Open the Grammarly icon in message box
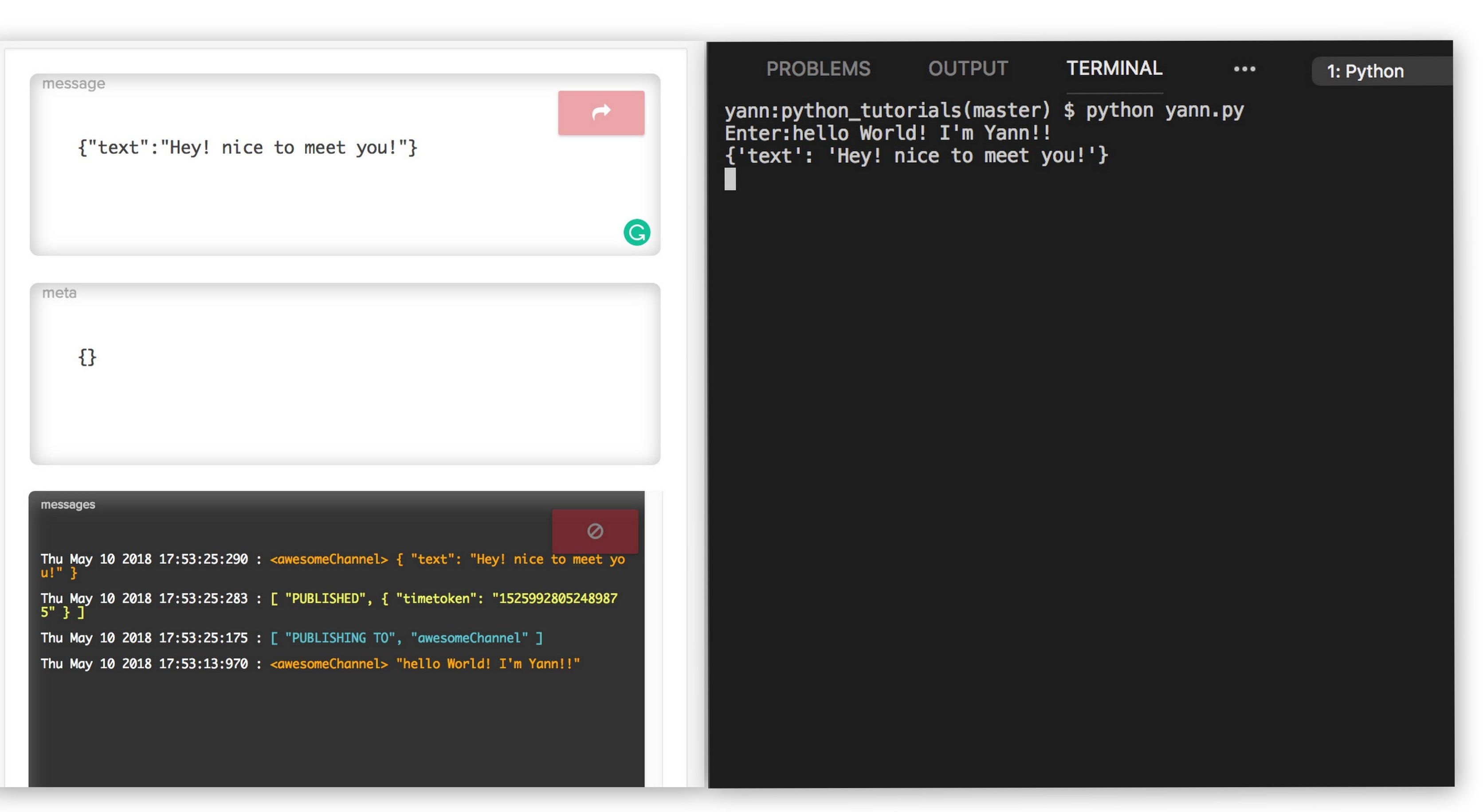This screenshot has height=812, width=1483. [637, 233]
